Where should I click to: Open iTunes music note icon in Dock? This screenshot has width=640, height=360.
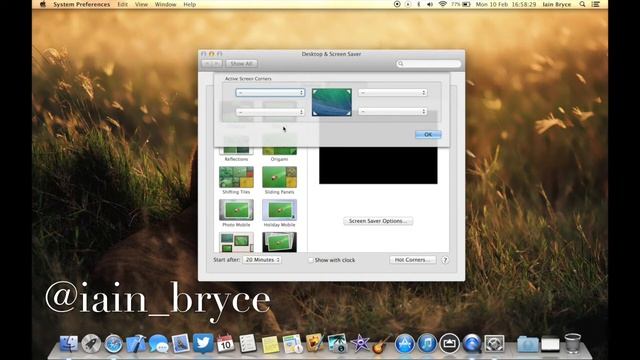(x=427, y=344)
